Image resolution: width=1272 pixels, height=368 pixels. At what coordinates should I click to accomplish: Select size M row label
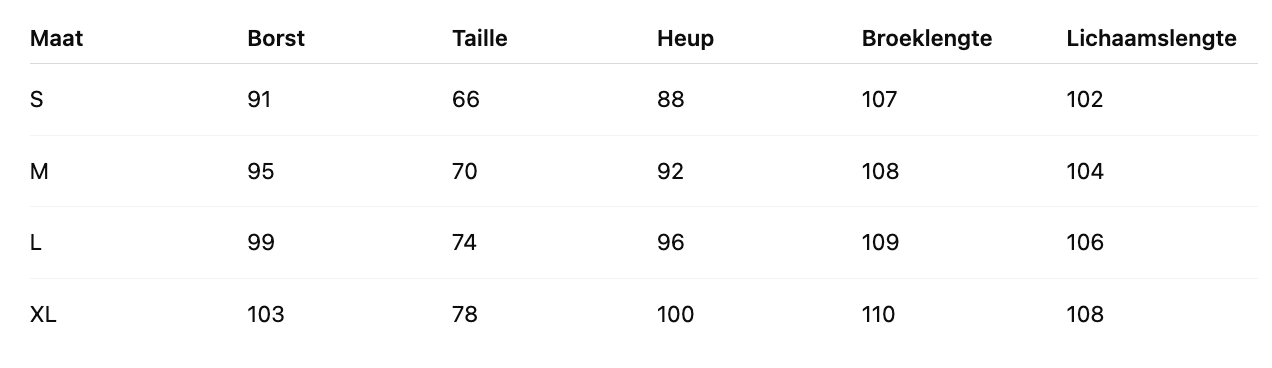tap(39, 172)
